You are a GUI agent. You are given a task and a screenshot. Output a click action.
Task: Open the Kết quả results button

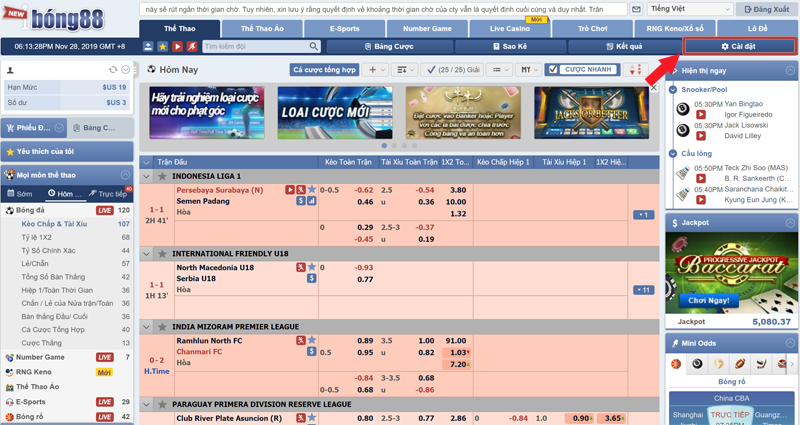624,46
